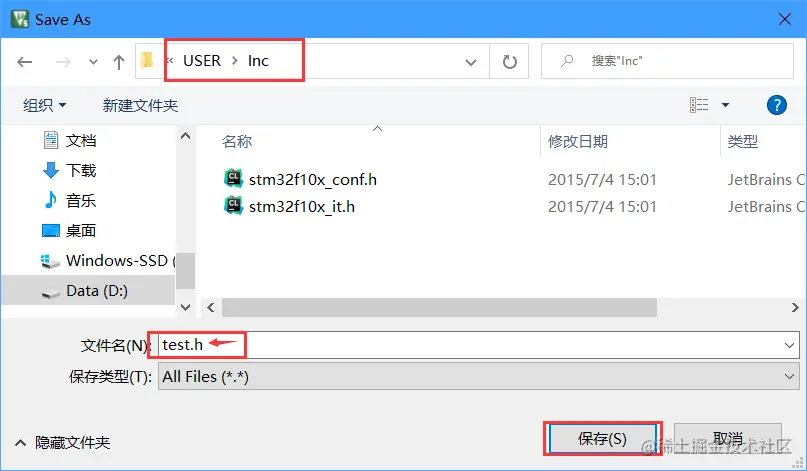Viewport: 807px width, 471px height.
Task: Select the stm32f10x_it.h file
Action: (302, 206)
